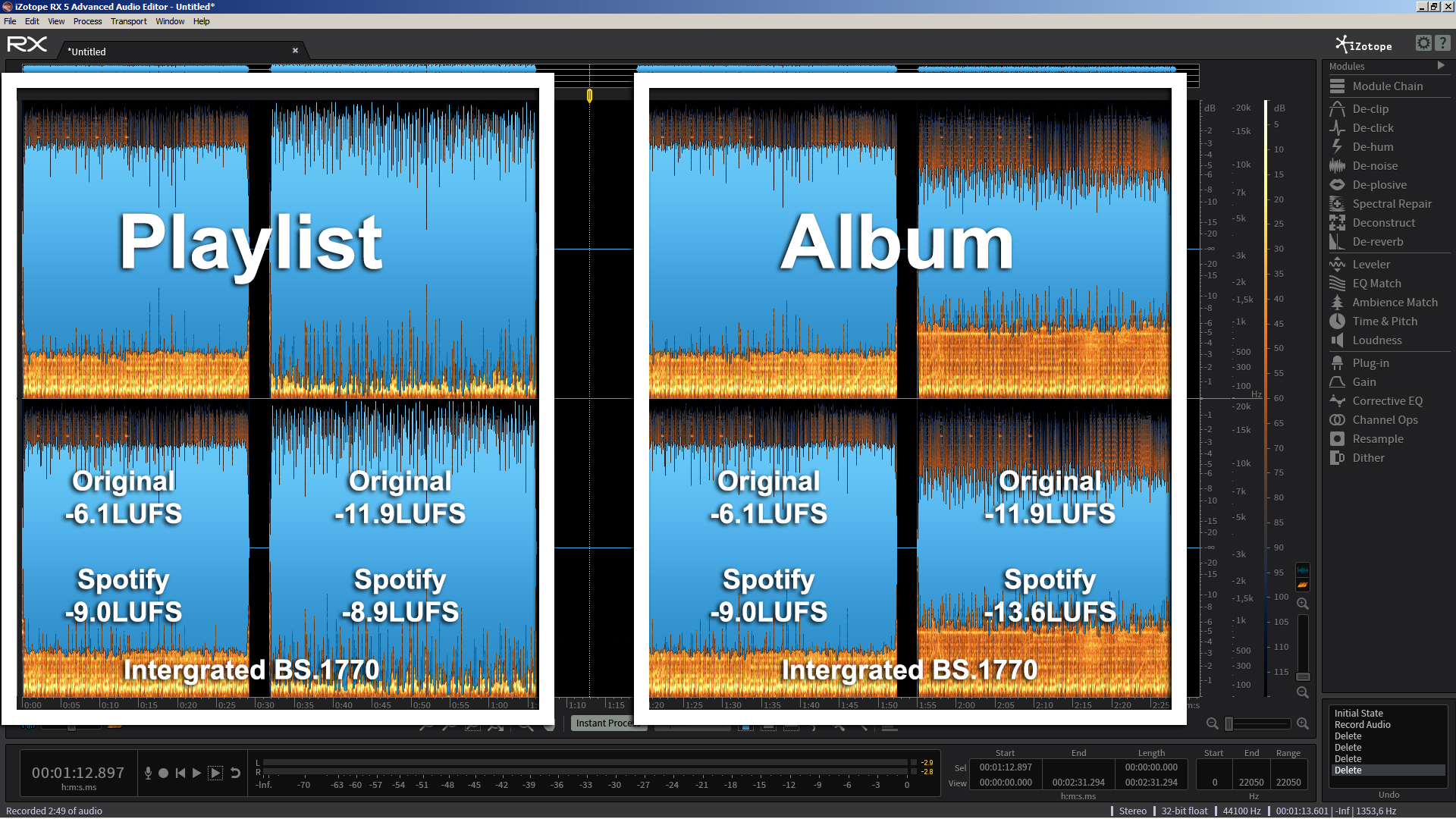Open the Loudness module

click(1376, 340)
